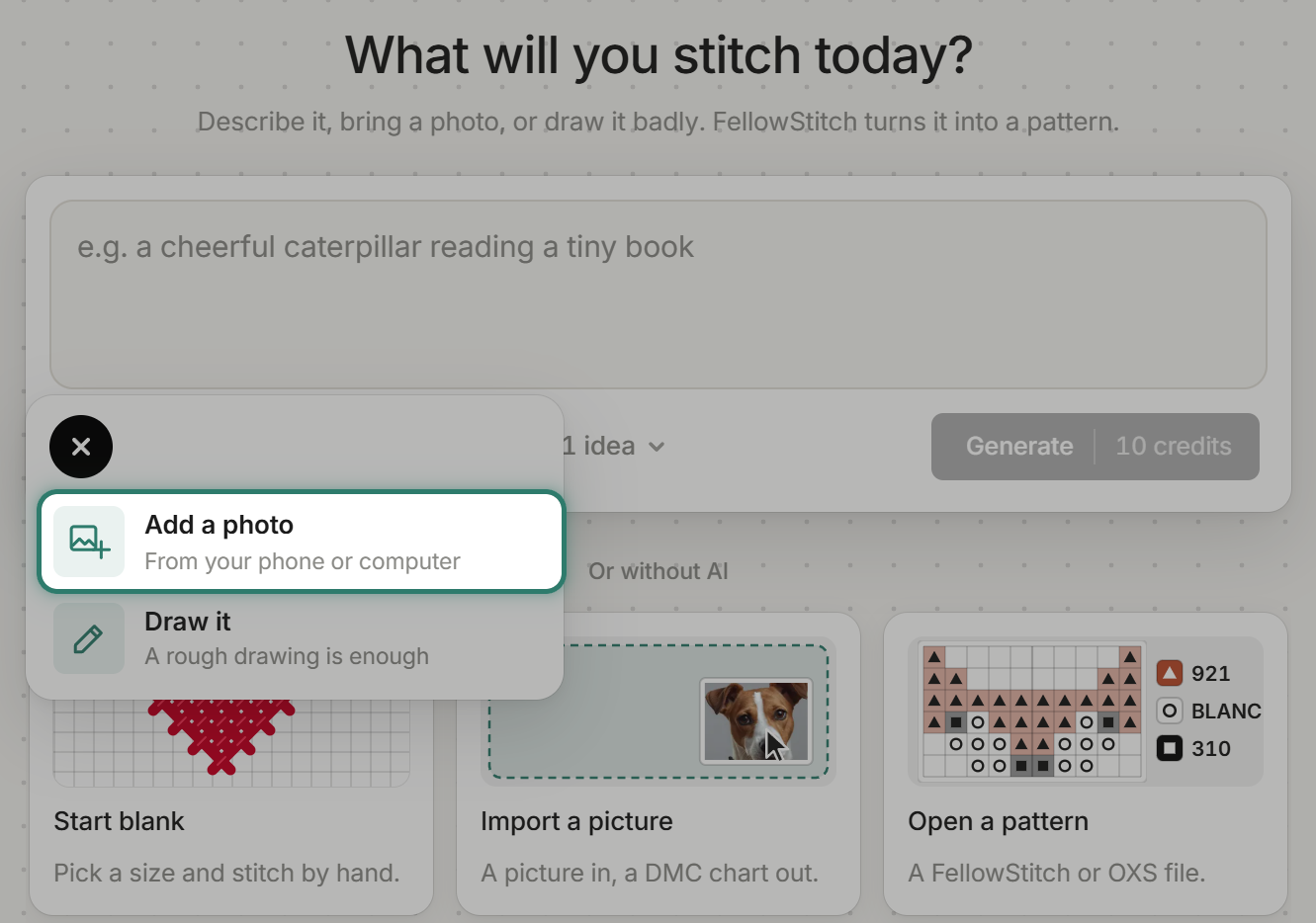Click the pattern chart grid preview

[x=1032, y=711]
